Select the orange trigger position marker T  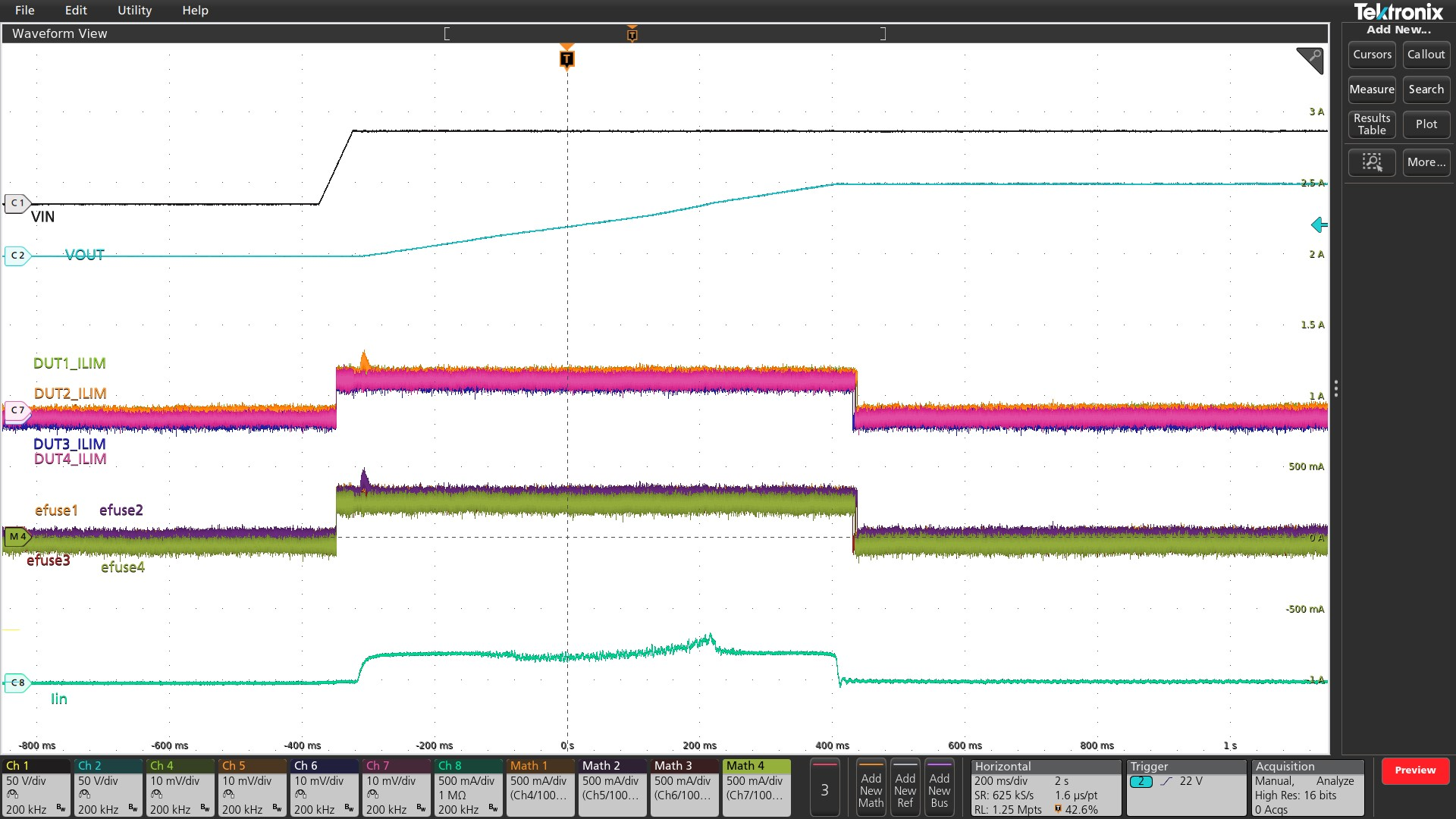[566, 59]
